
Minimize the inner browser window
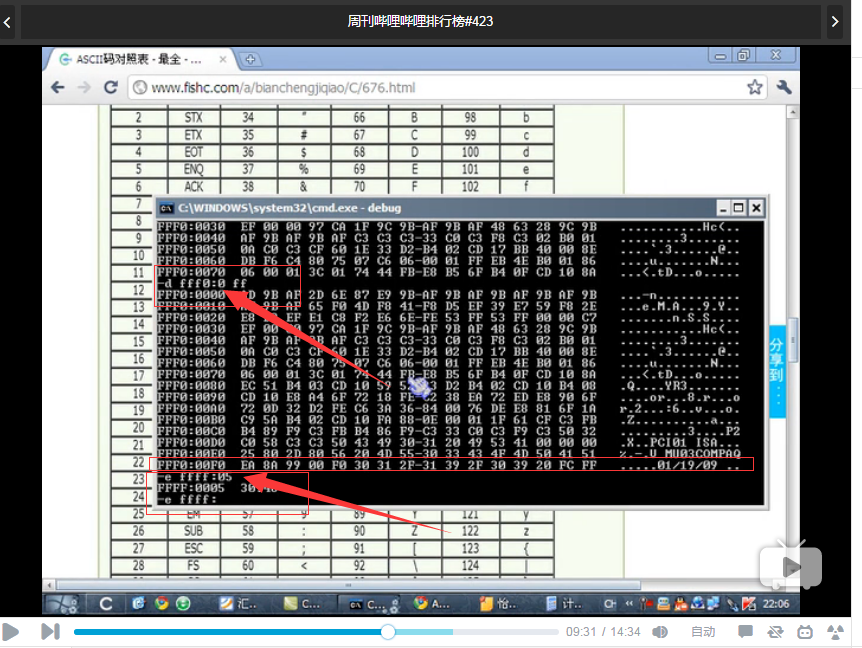click(x=720, y=56)
